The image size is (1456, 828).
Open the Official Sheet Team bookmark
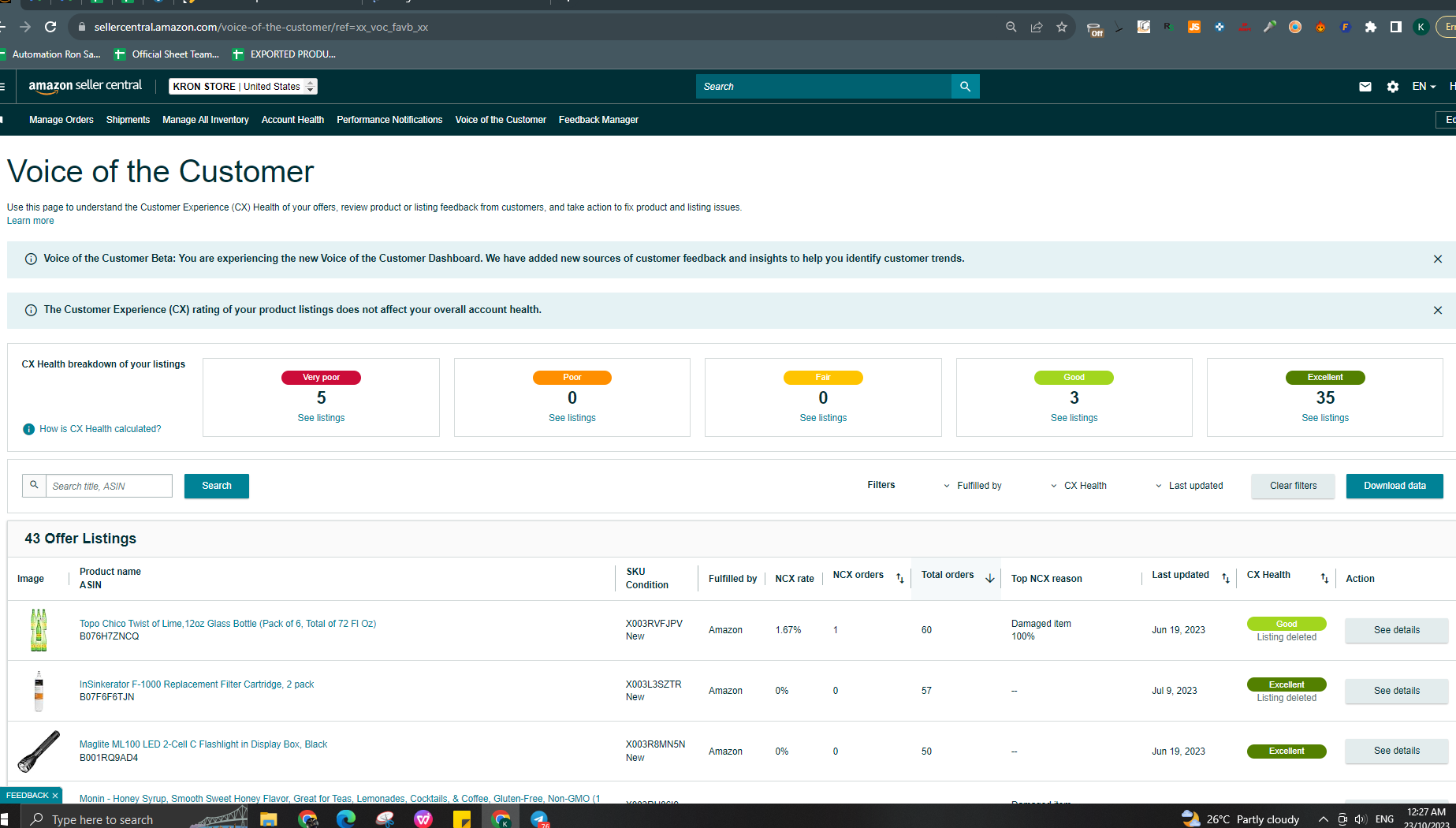pyautogui.click(x=167, y=54)
